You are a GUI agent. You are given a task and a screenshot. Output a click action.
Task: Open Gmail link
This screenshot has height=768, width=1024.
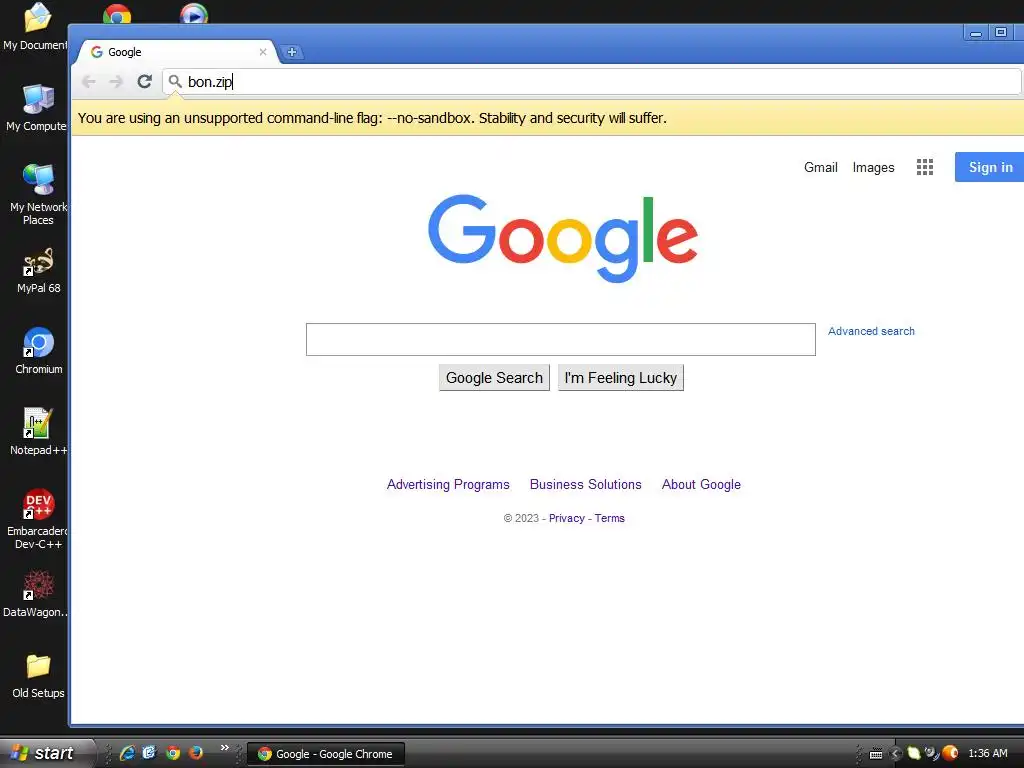coord(820,167)
